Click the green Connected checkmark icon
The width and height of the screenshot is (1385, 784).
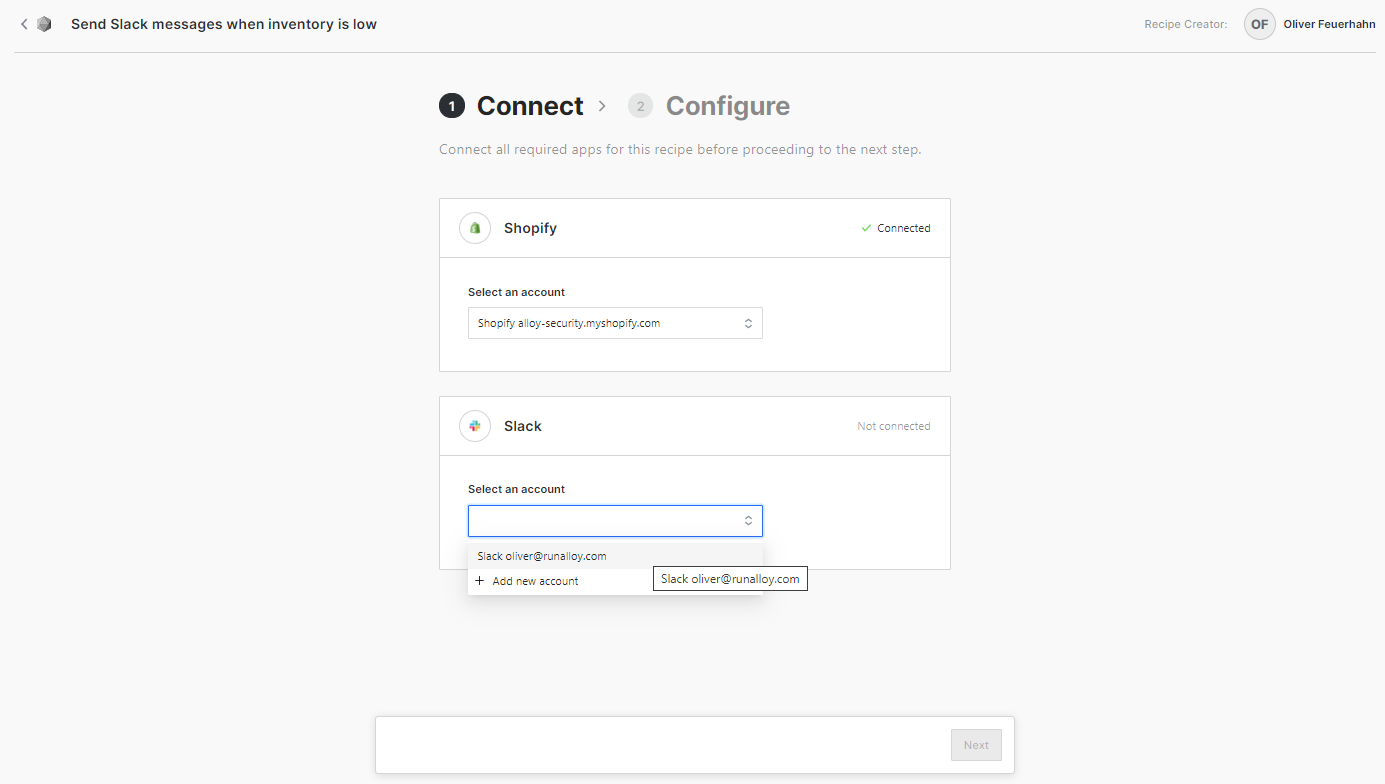867,228
